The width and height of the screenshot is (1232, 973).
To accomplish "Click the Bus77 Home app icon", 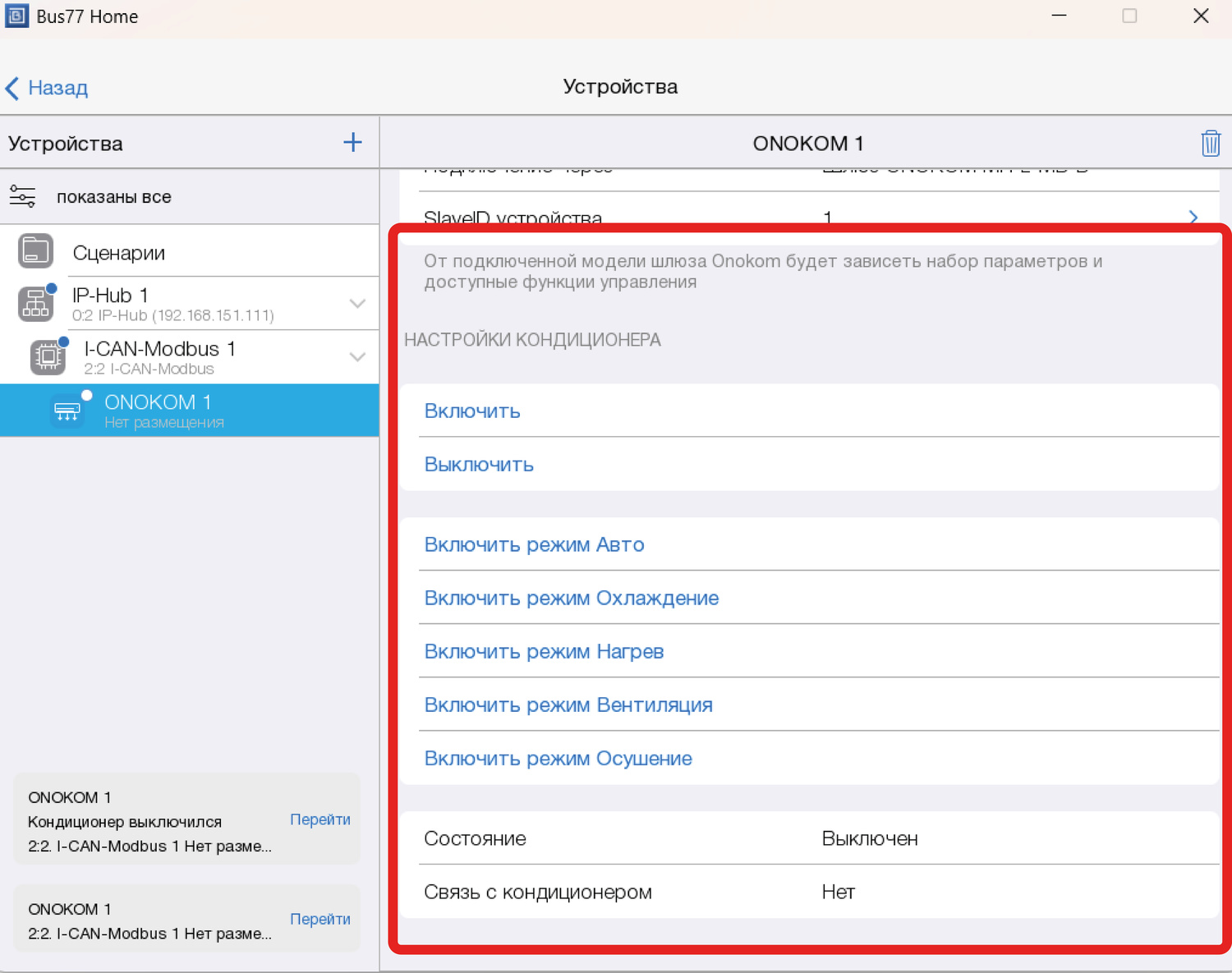I will [16, 16].
